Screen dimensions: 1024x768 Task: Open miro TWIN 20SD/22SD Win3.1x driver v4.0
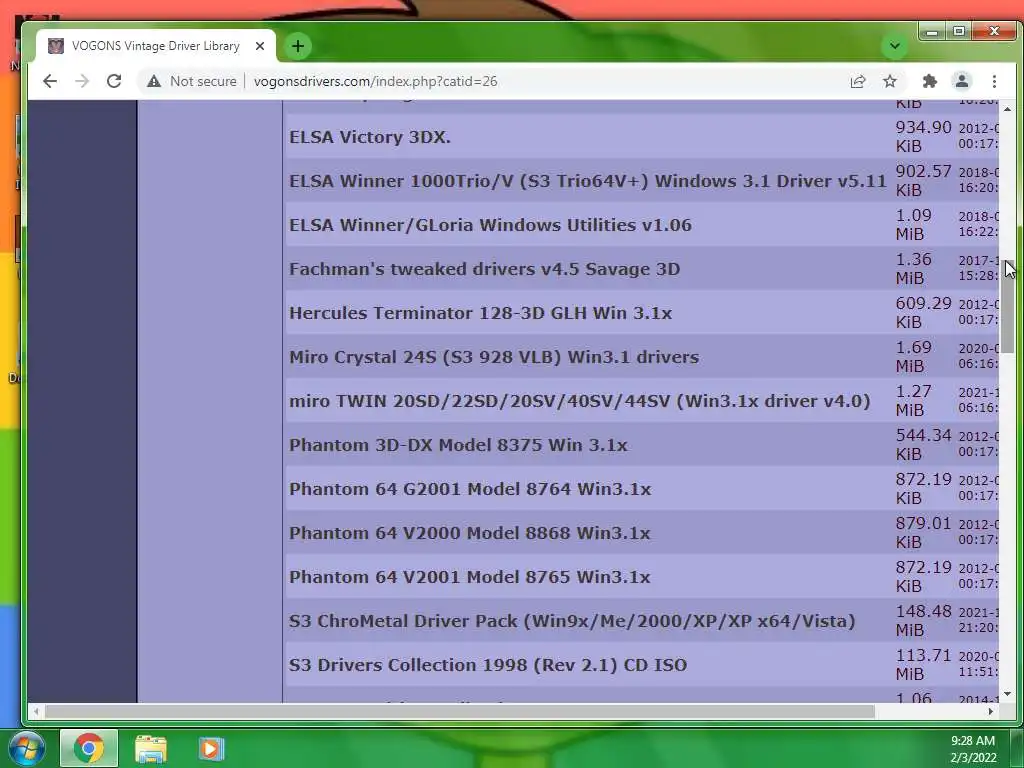pyautogui.click(x=579, y=401)
